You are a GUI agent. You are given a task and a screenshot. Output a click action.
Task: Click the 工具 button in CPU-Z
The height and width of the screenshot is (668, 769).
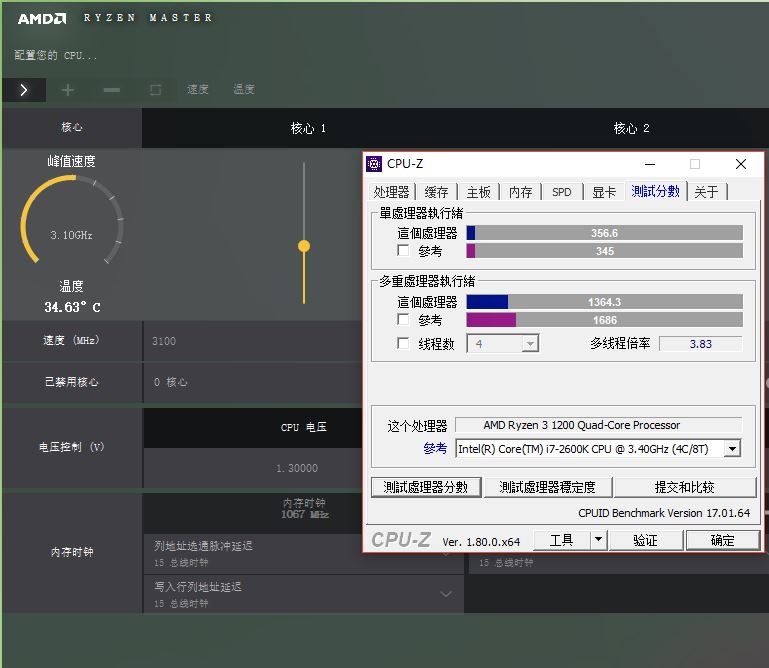pyautogui.click(x=562, y=540)
